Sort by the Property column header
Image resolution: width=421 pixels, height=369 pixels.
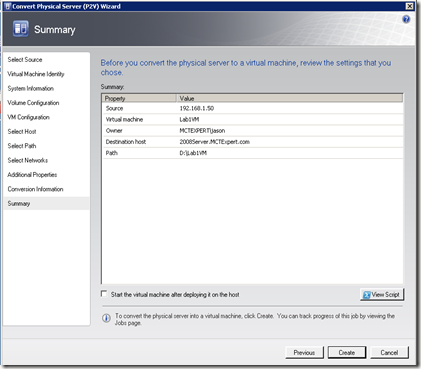pos(139,98)
